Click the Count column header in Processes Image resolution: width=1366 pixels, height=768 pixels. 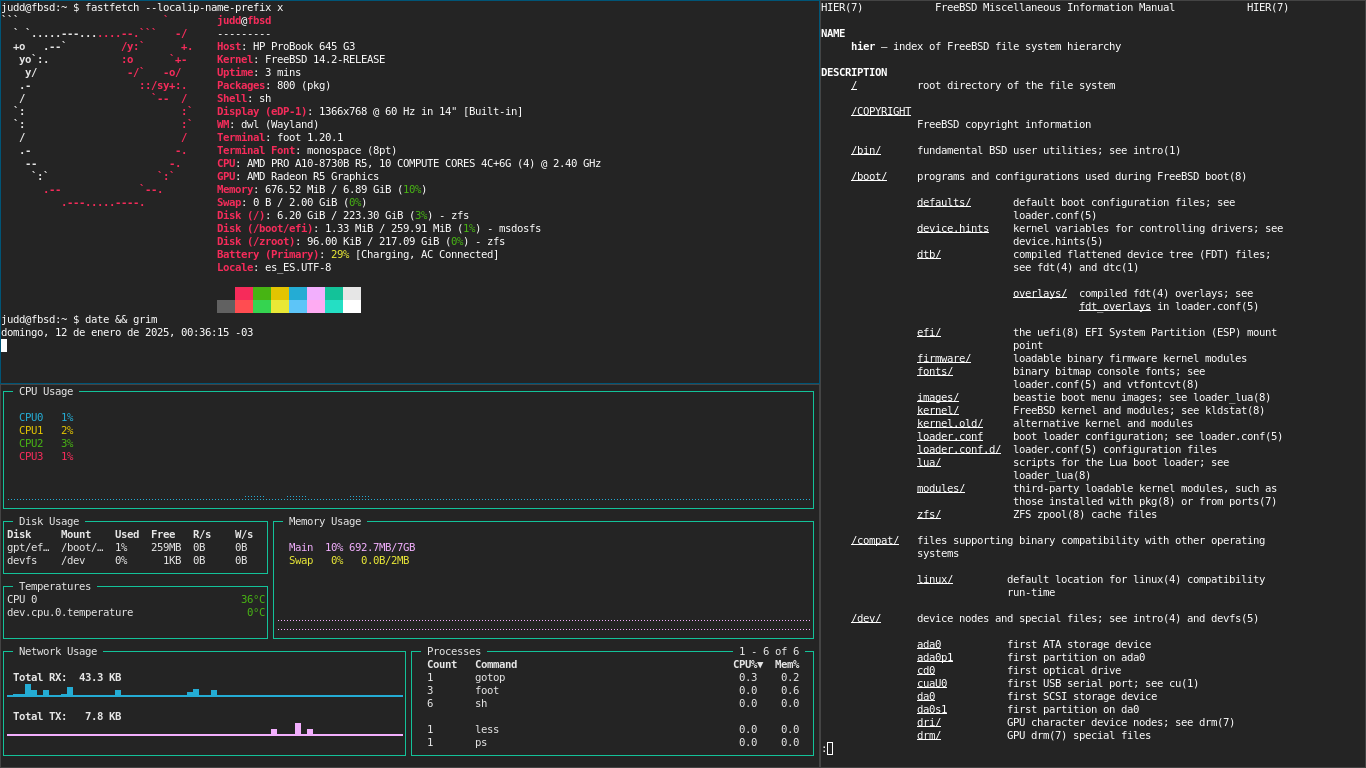coord(442,664)
